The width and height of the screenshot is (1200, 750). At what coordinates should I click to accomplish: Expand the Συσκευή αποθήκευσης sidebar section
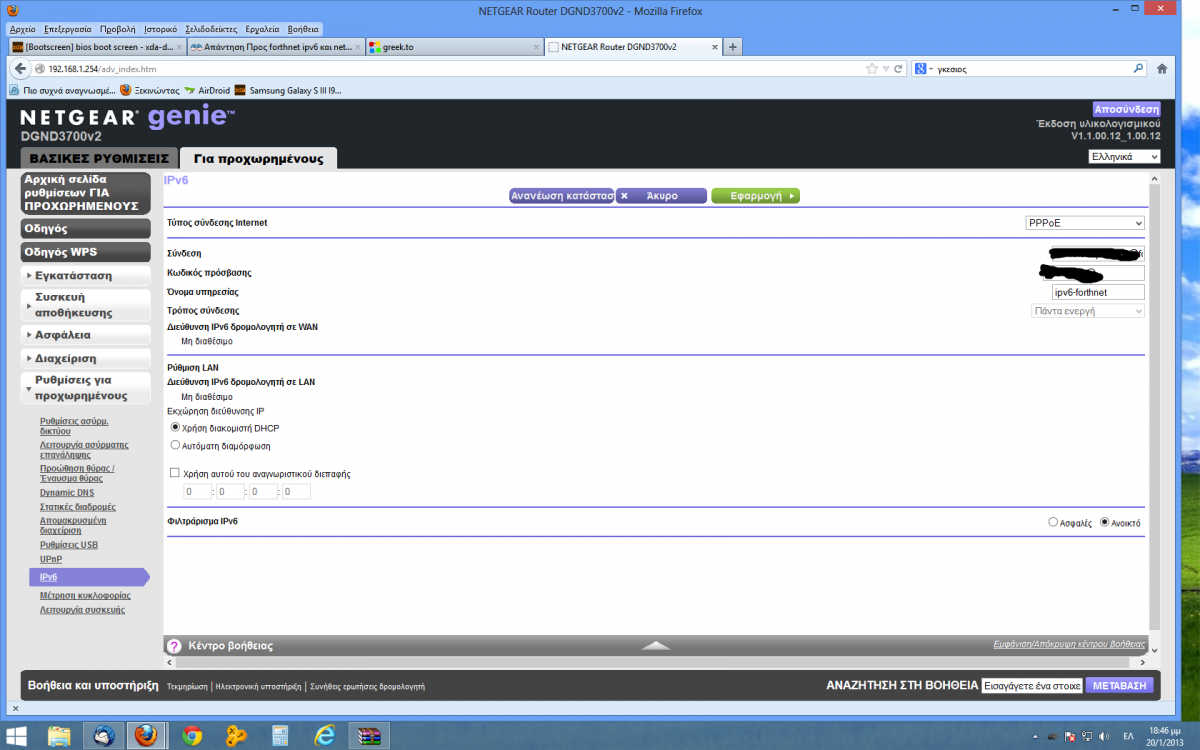pos(85,305)
